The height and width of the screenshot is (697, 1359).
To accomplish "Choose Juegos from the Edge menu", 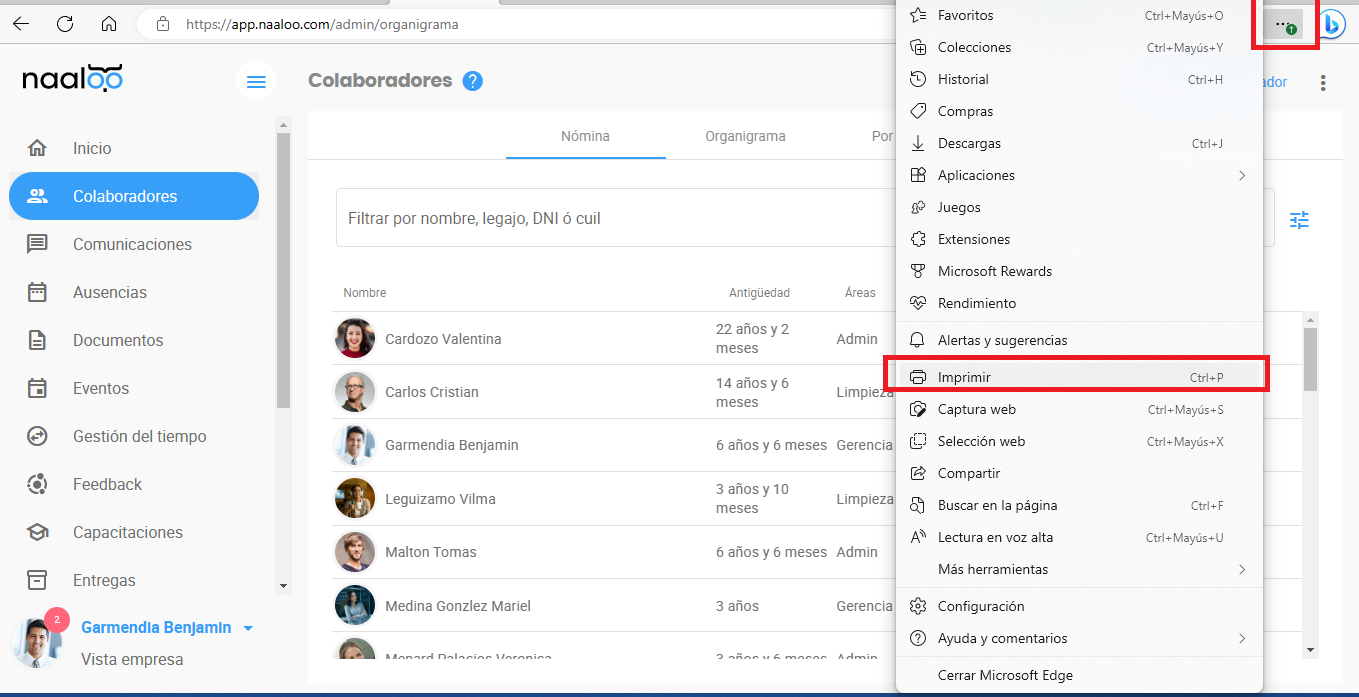I will pyautogui.click(x=1079, y=207).
